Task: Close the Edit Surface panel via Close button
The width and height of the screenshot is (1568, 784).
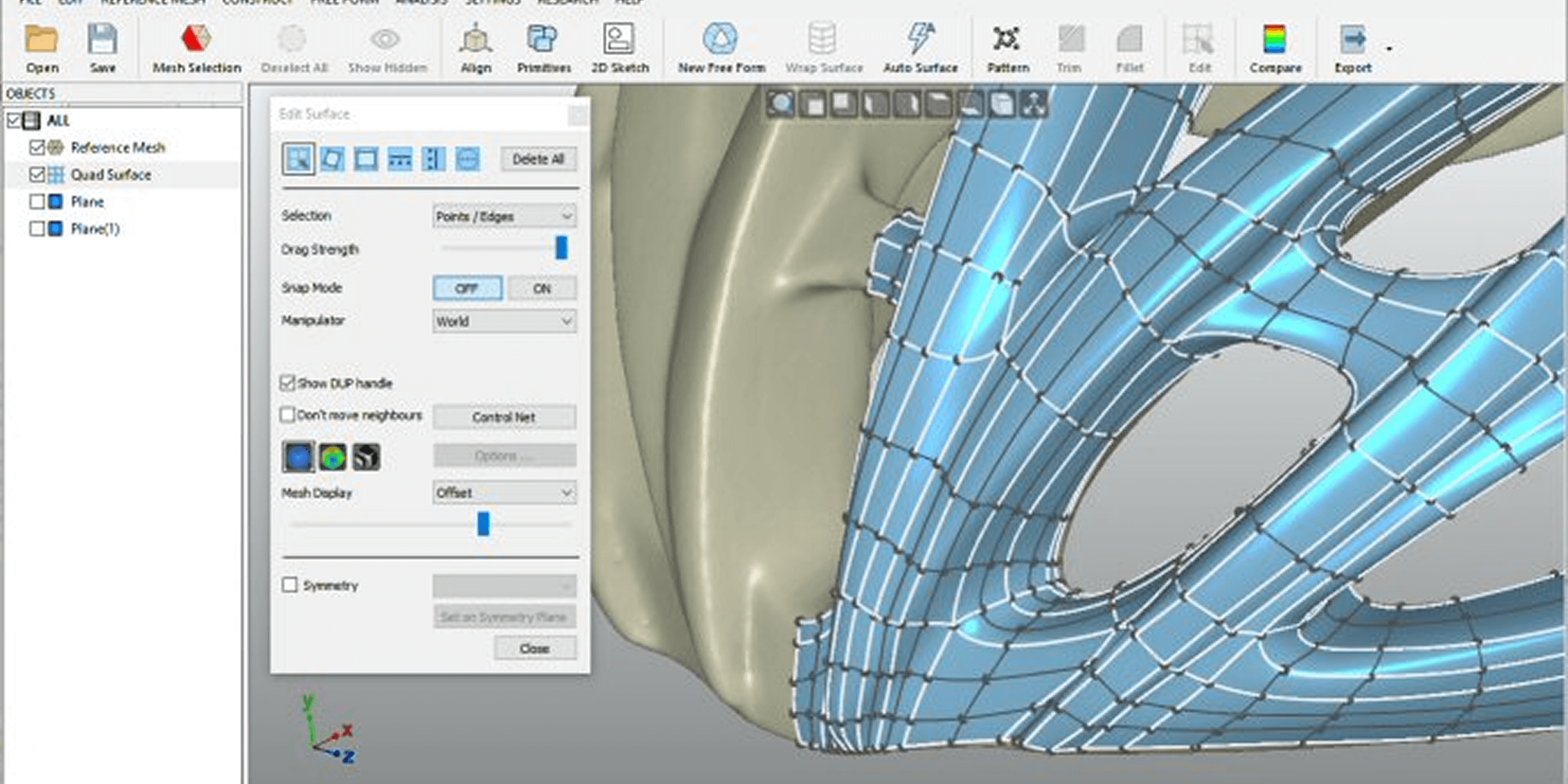Action: tap(535, 649)
